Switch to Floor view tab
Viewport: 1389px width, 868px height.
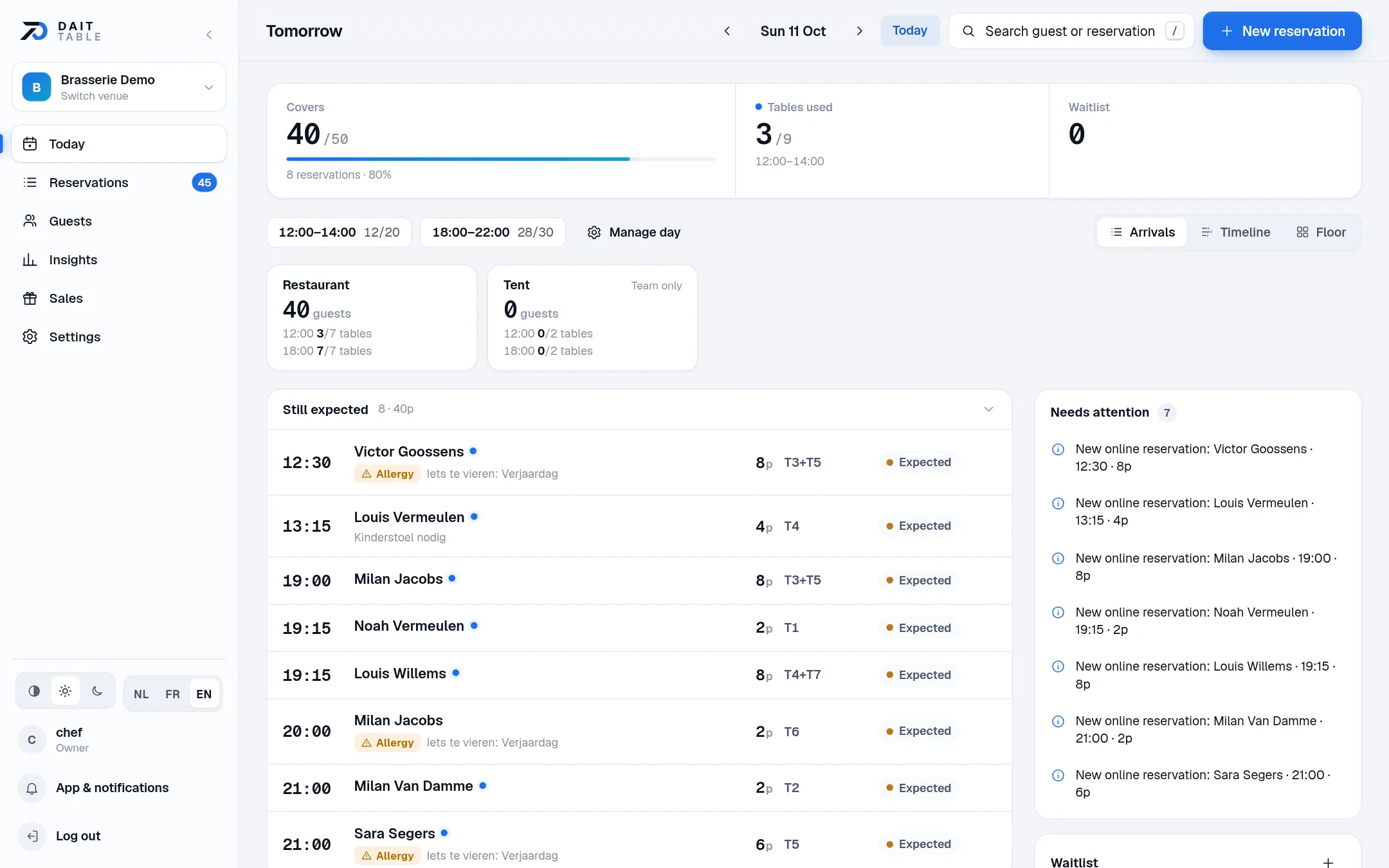(1321, 232)
